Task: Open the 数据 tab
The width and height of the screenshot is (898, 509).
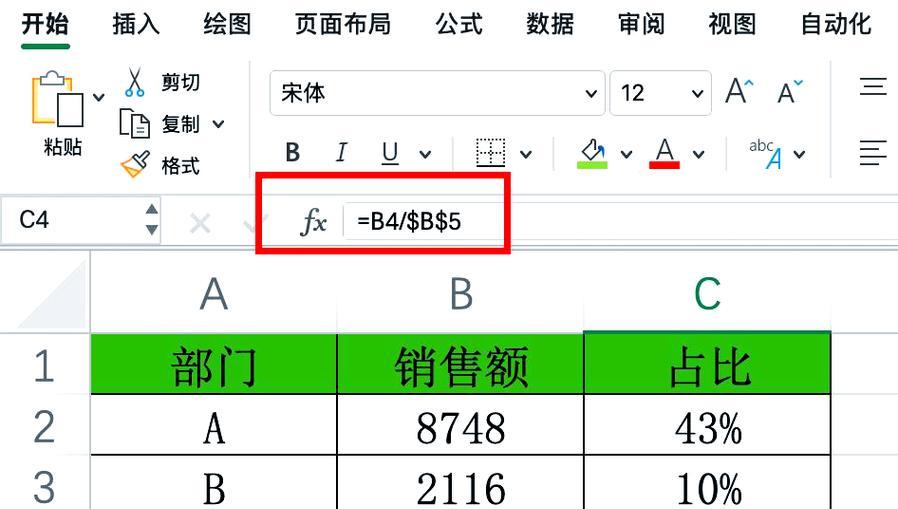Action: [550, 25]
